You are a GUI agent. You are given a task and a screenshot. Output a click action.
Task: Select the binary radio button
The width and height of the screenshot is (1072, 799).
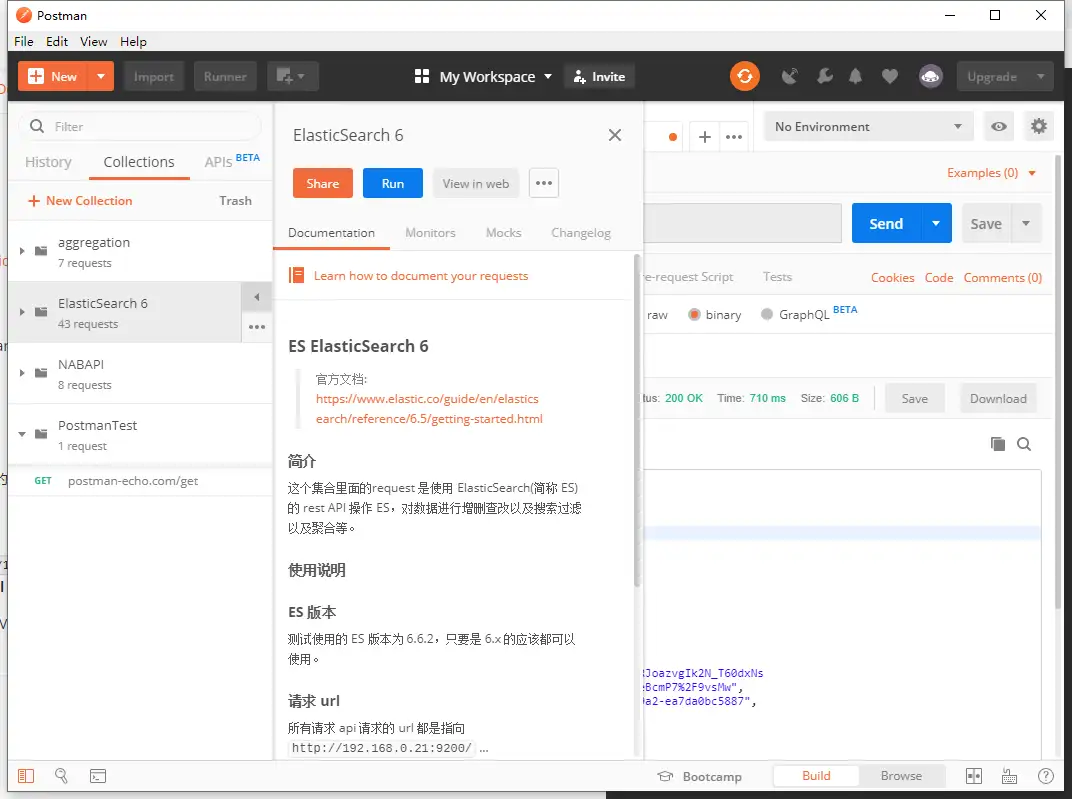(695, 314)
